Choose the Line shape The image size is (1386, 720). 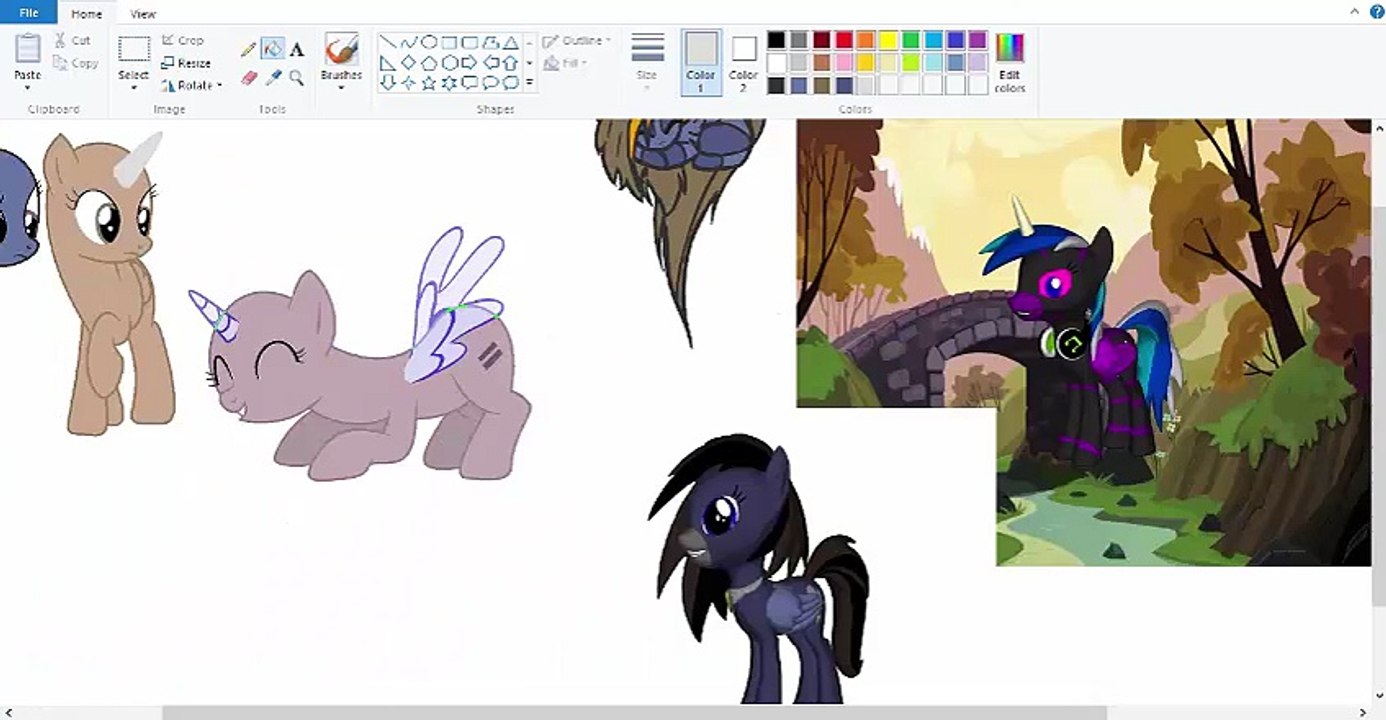click(388, 42)
